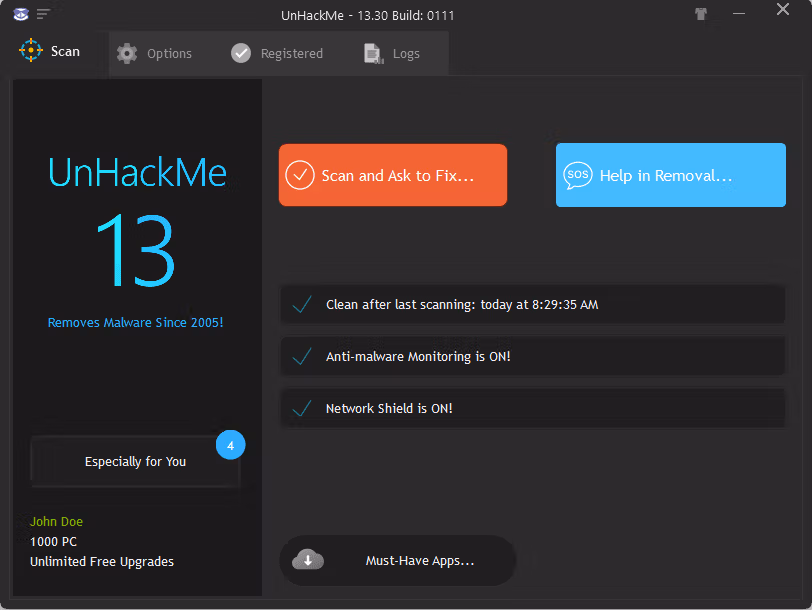Image resolution: width=812 pixels, height=610 pixels.
Task: Click the SOS speech bubble icon
Action: click(577, 175)
